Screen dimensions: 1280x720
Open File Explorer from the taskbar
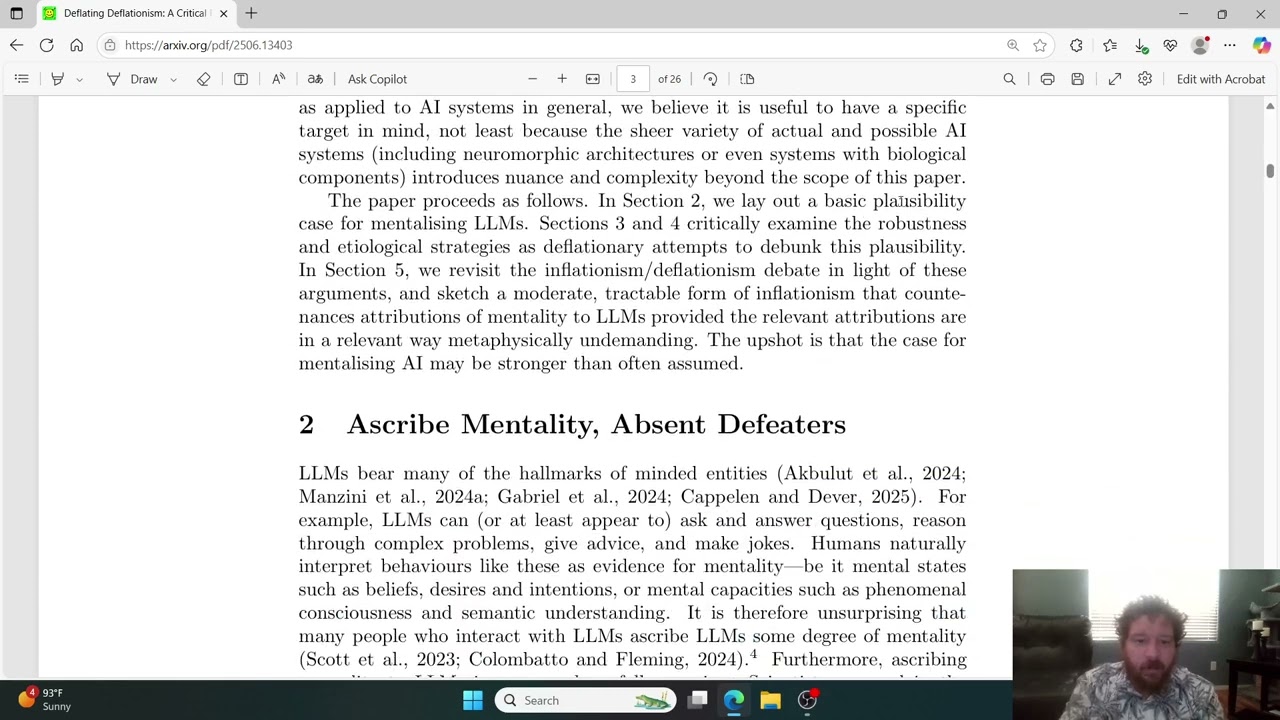770,701
